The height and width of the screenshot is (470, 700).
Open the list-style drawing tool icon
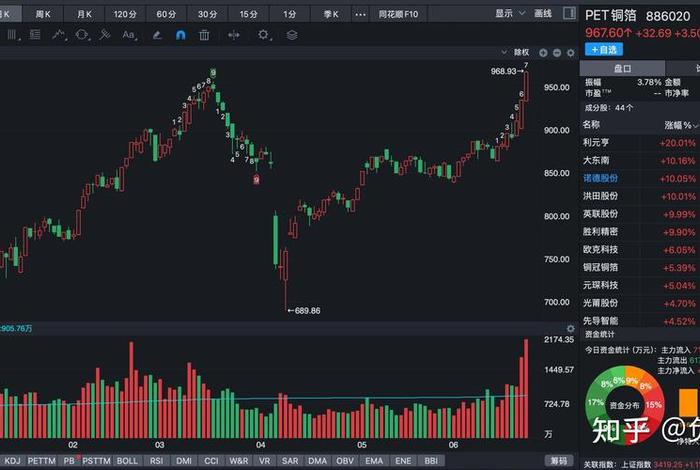[x=34, y=35]
